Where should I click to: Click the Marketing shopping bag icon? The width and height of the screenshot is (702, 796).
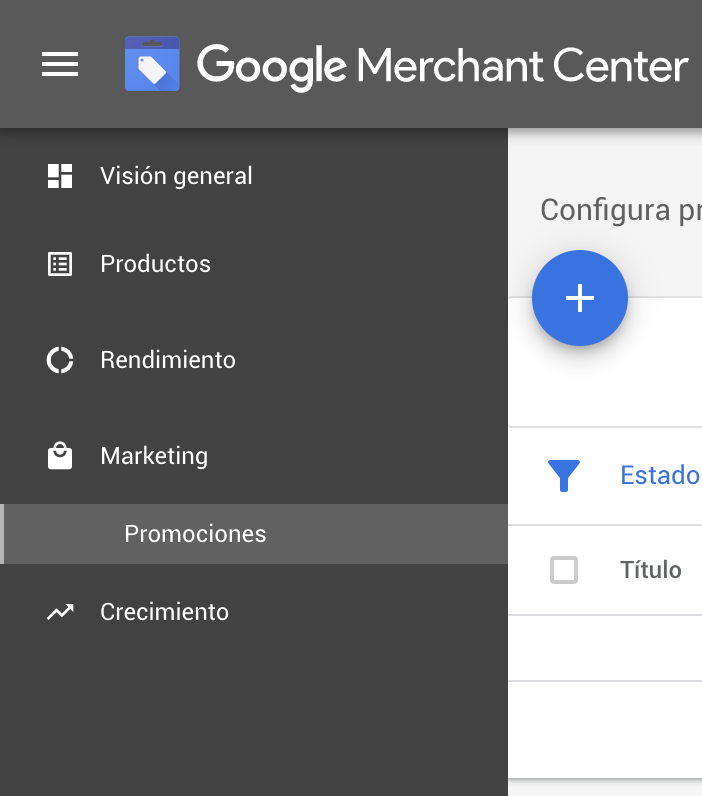tap(60, 456)
